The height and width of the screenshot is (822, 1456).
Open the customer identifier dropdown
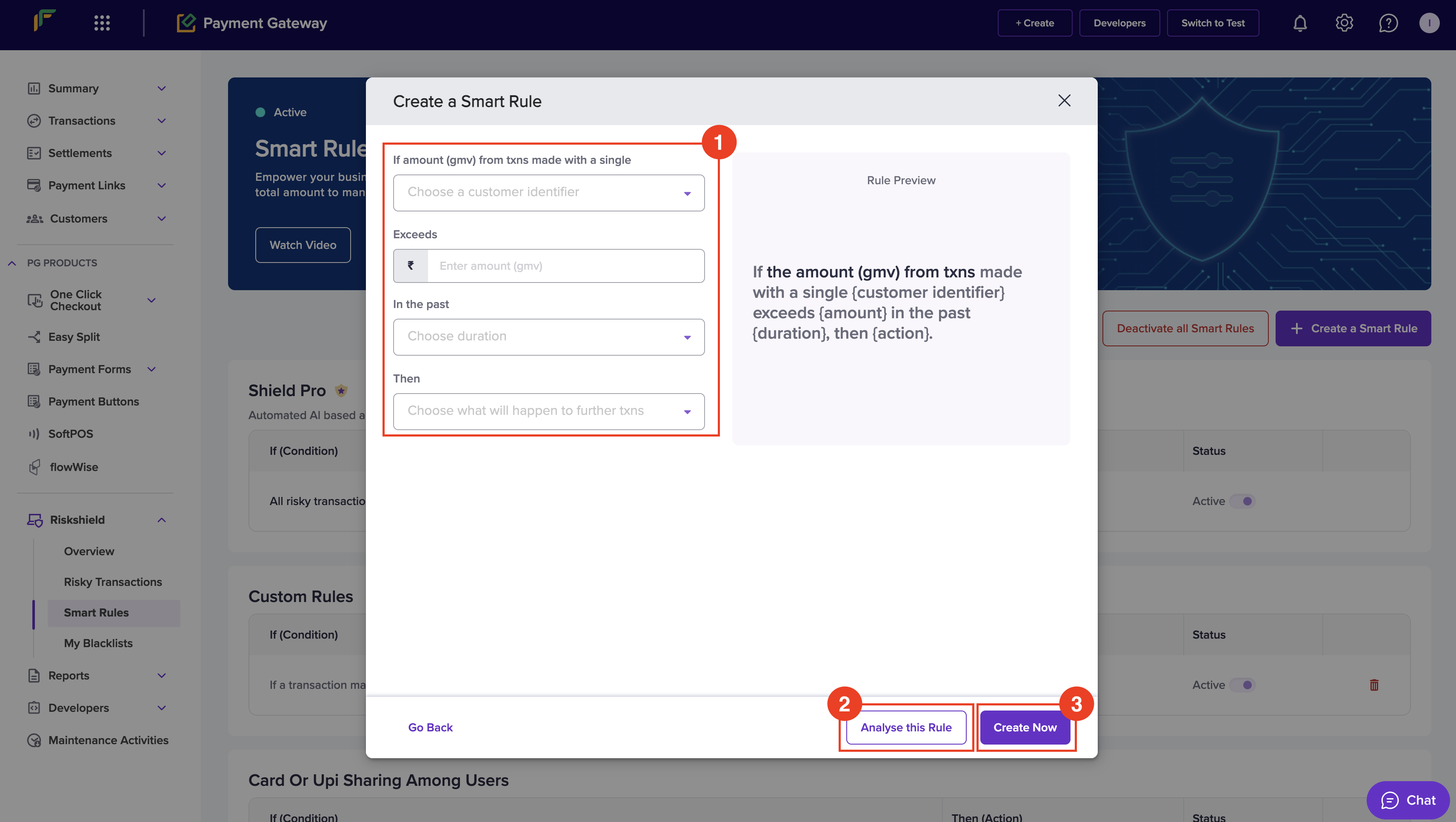(x=548, y=193)
